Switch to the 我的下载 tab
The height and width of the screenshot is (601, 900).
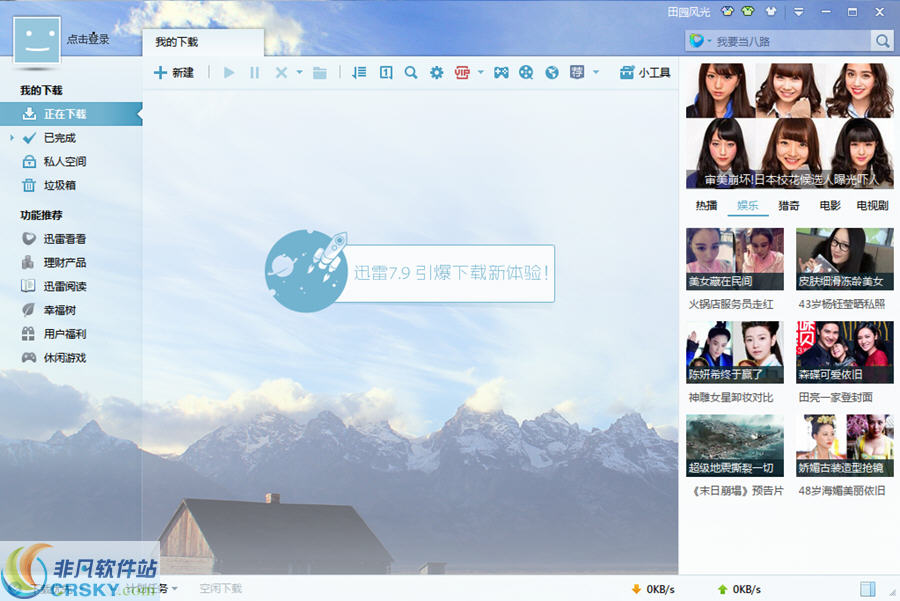tap(203, 42)
